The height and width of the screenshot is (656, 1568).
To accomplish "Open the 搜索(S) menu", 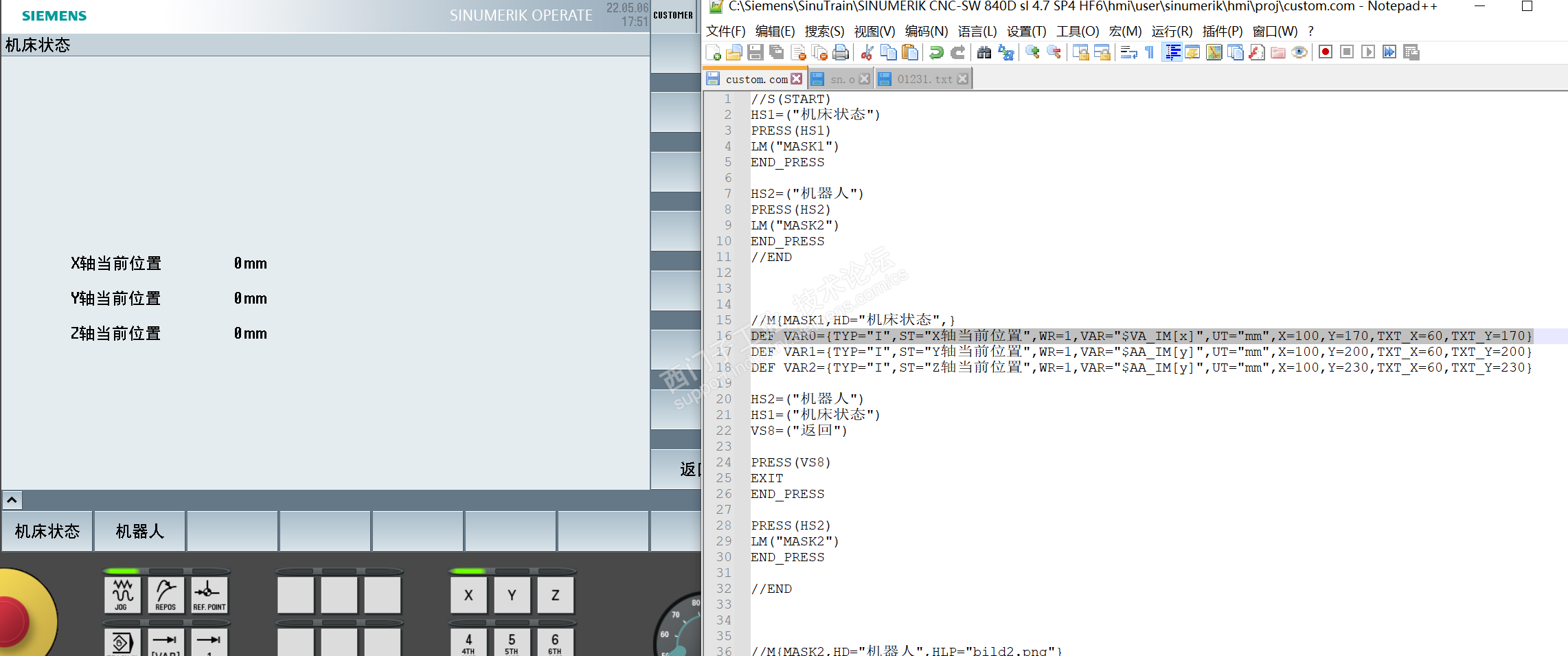I will (x=824, y=32).
